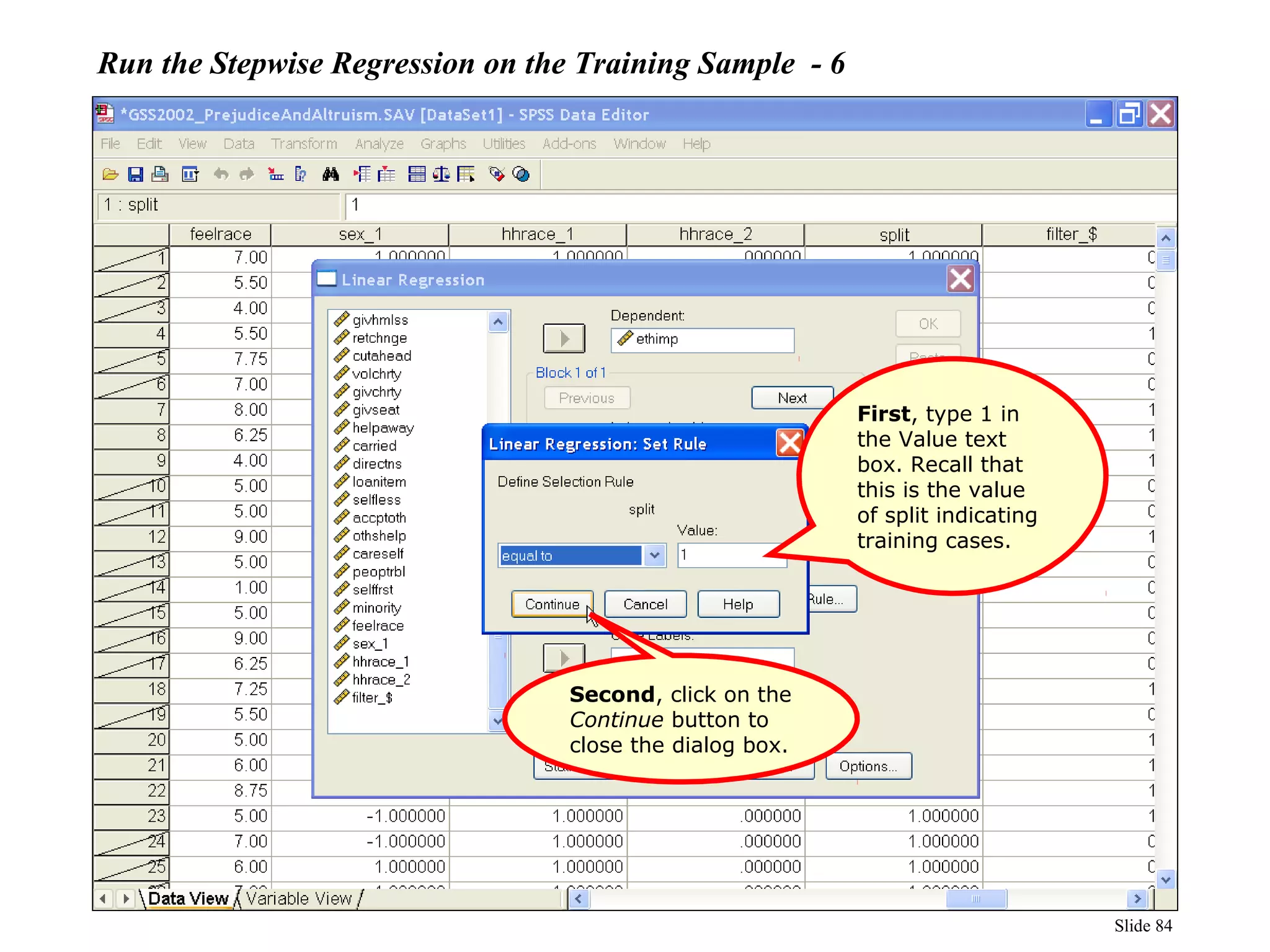The image size is (1270, 952).
Task: Open the Graphs menu
Action: click(x=443, y=144)
